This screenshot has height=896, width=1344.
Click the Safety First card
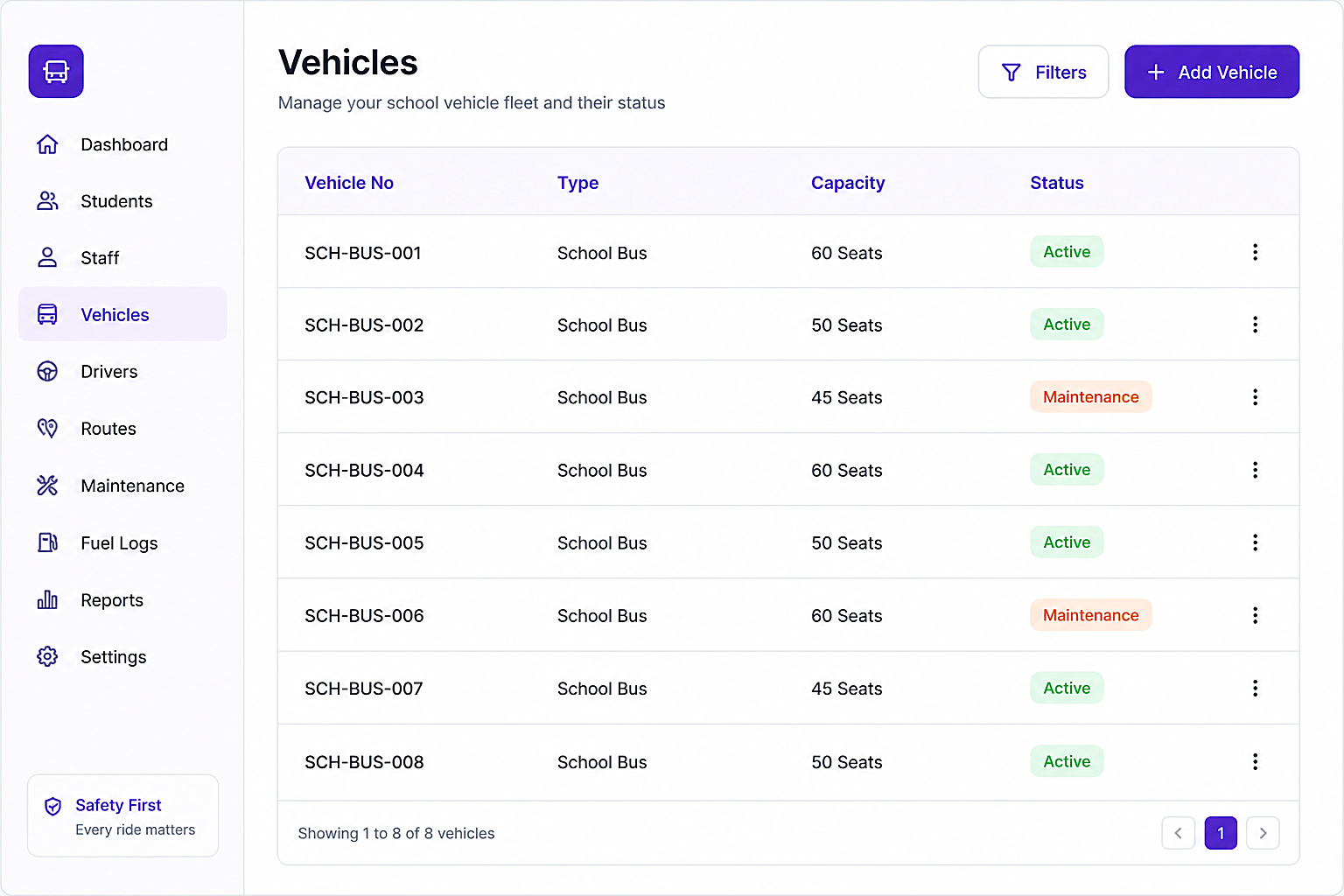[x=123, y=815]
